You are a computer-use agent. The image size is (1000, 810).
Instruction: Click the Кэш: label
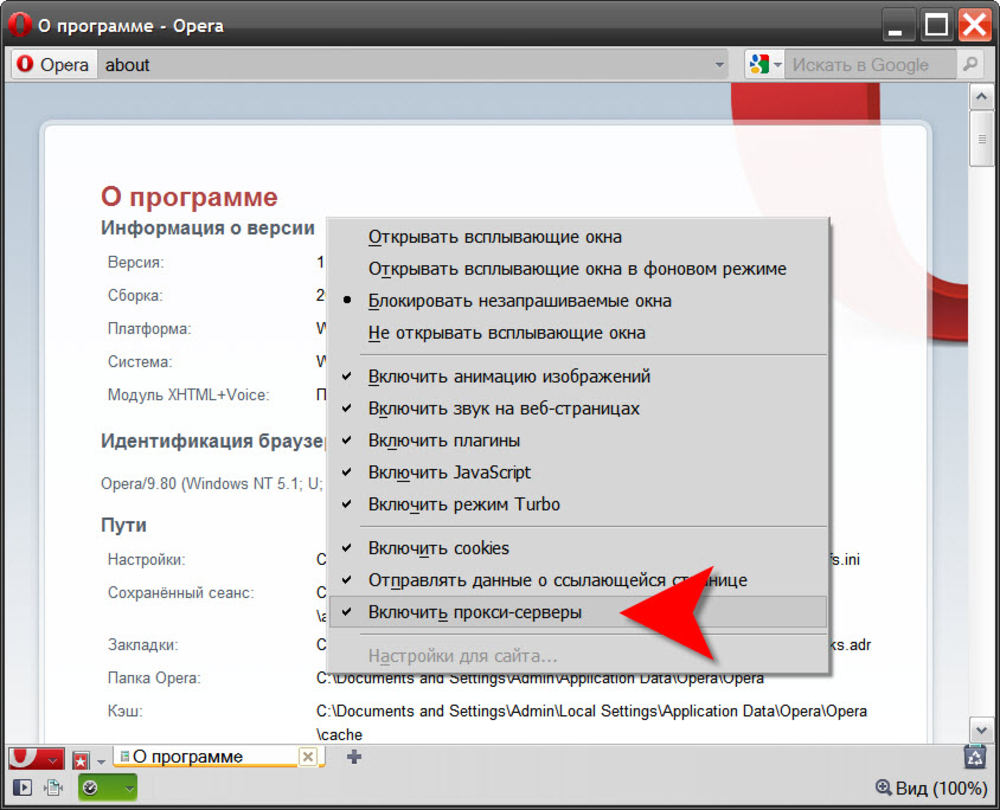[125, 711]
